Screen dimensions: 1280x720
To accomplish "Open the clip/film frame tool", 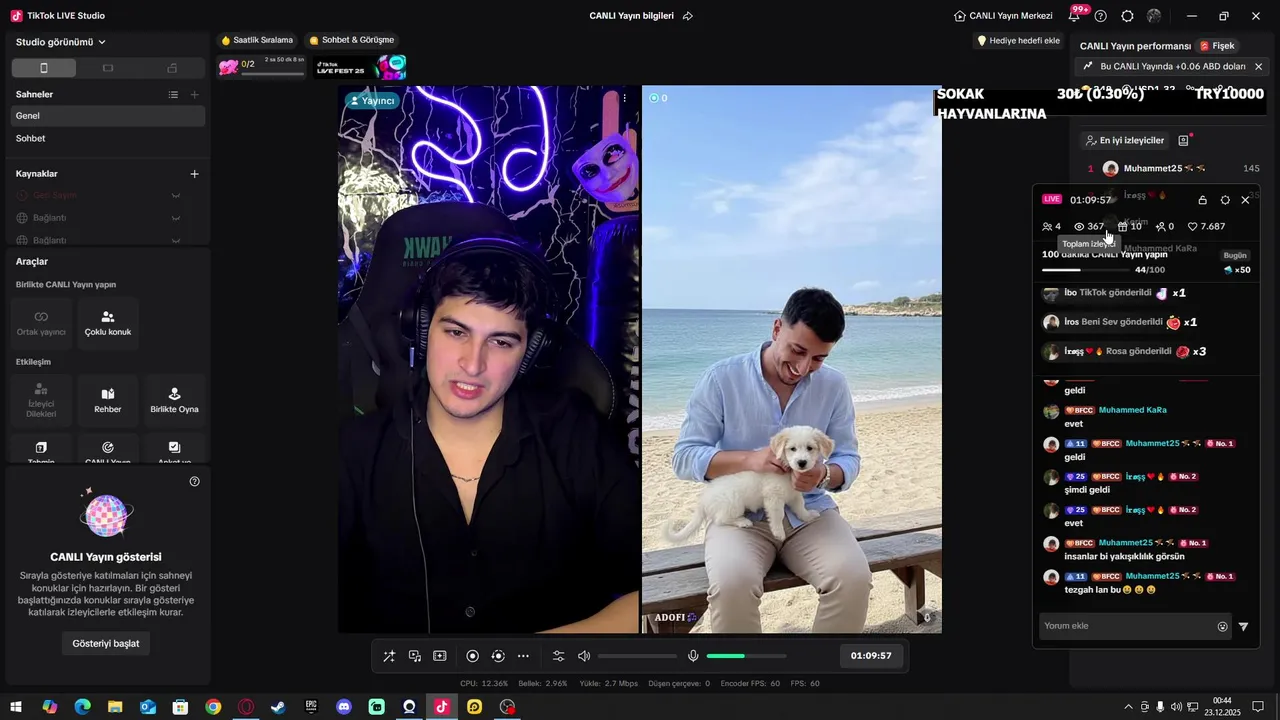I will click(440, 656).
